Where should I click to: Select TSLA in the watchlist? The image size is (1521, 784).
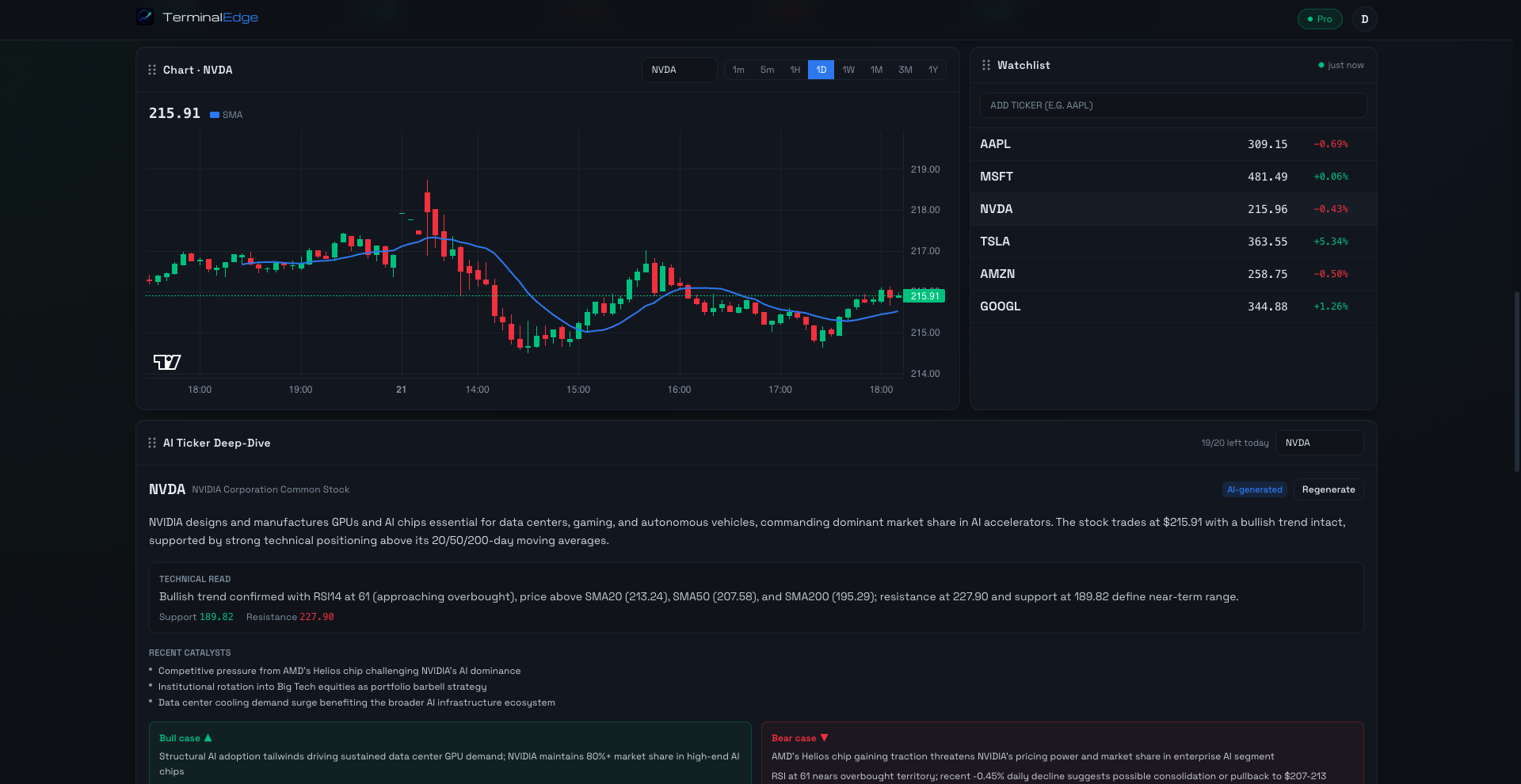(1173, 242)
